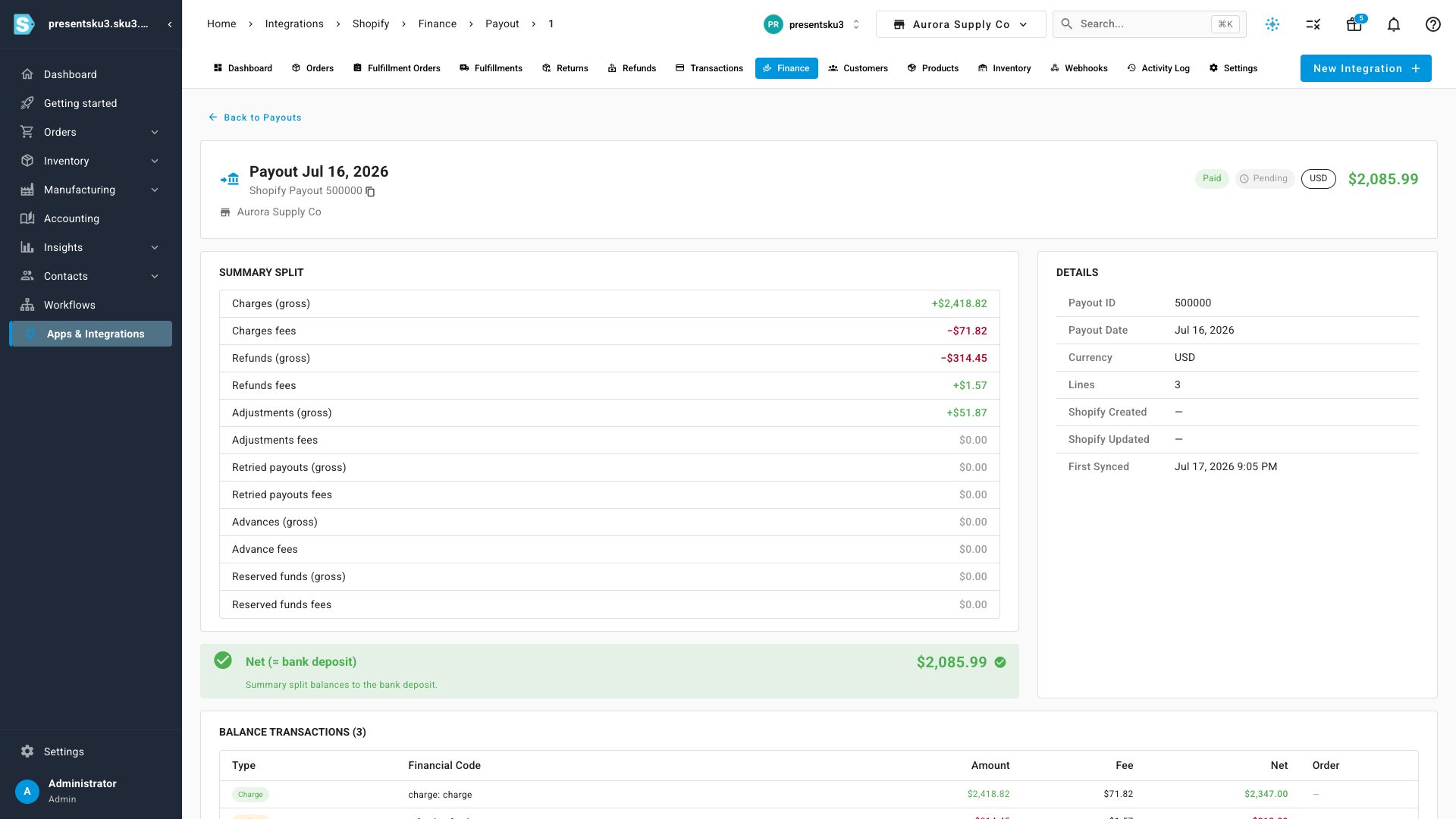This screenshot has height=819, width=1456.
Task: Click the Workflows sidebar icon
Action: (27, 305)
